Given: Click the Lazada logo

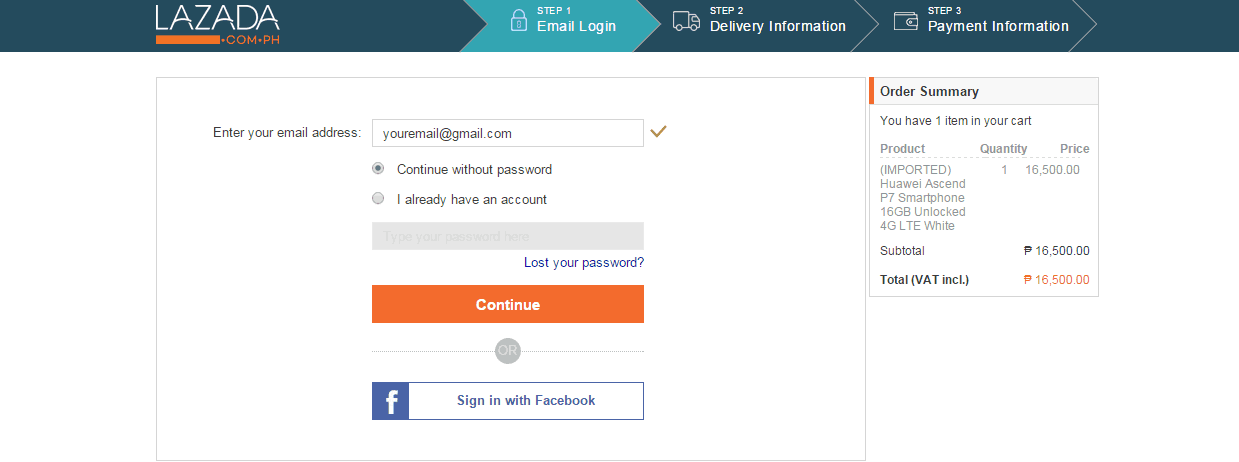Looking at the screenshot, I should point(217,24).
